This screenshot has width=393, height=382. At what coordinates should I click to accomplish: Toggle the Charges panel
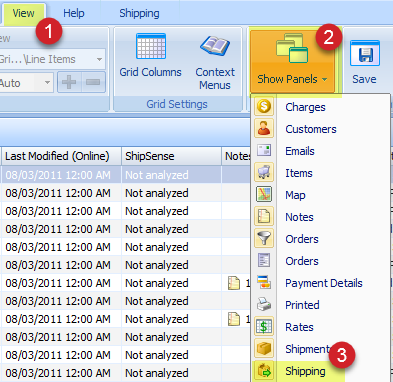pyautogui.click(x=305, y=107)
